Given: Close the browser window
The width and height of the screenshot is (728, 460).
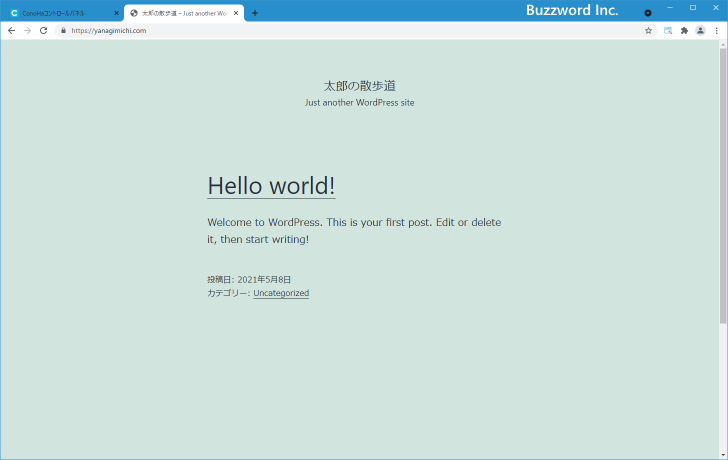Looking at the screenshot, I should point(715,8).
